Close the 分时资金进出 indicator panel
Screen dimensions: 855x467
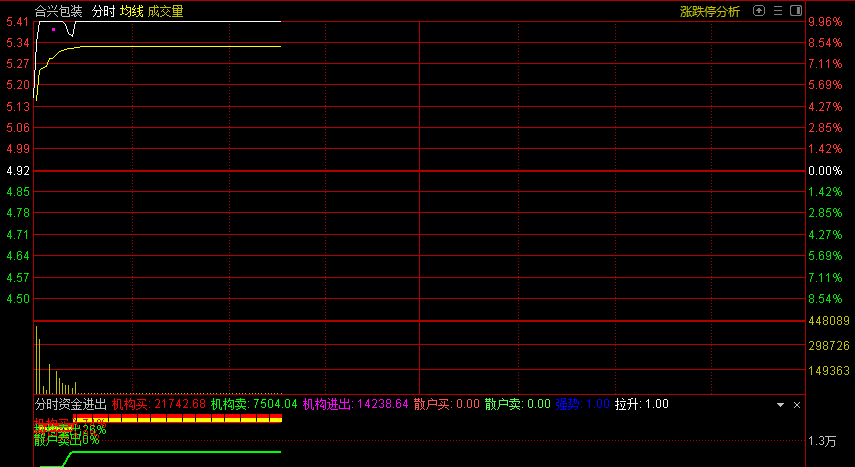point(797,405)
